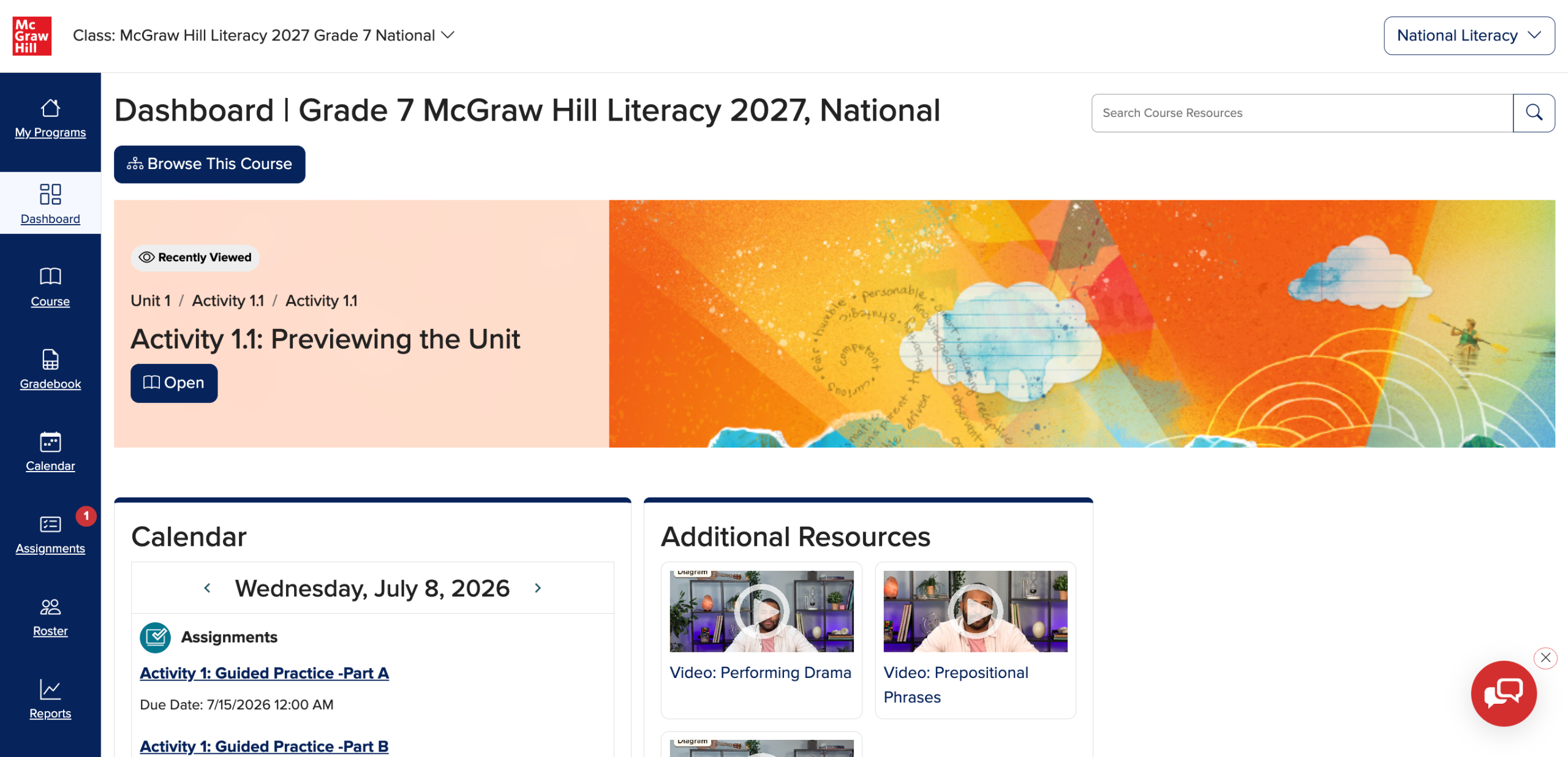Open the National Literacy dropdown
1568x757 pixels.
(1469, 36)
